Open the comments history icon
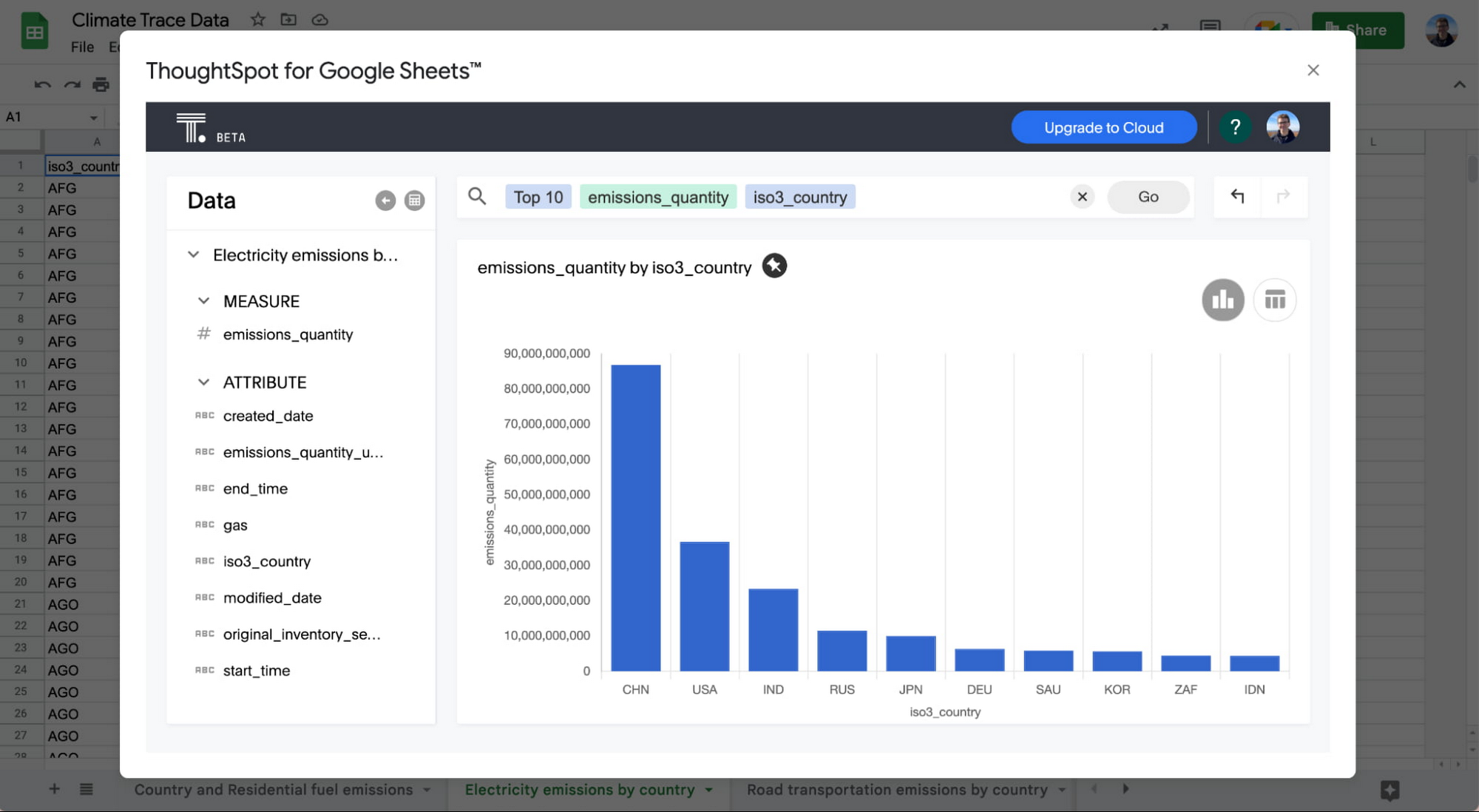The height and width of the screenshot is (812, 1479). (x=1210, y=27)
